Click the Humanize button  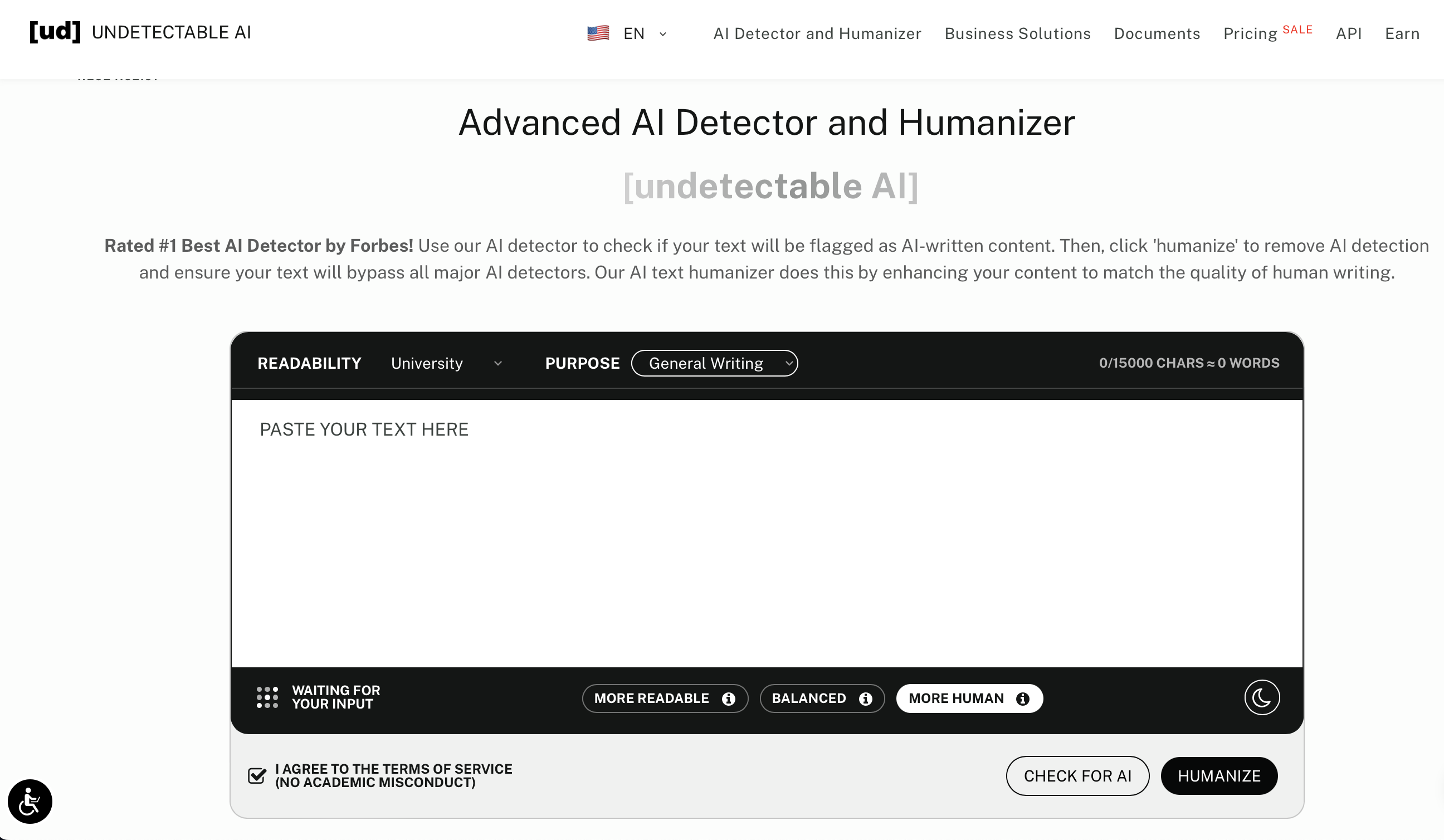[x=1219, y=776]
